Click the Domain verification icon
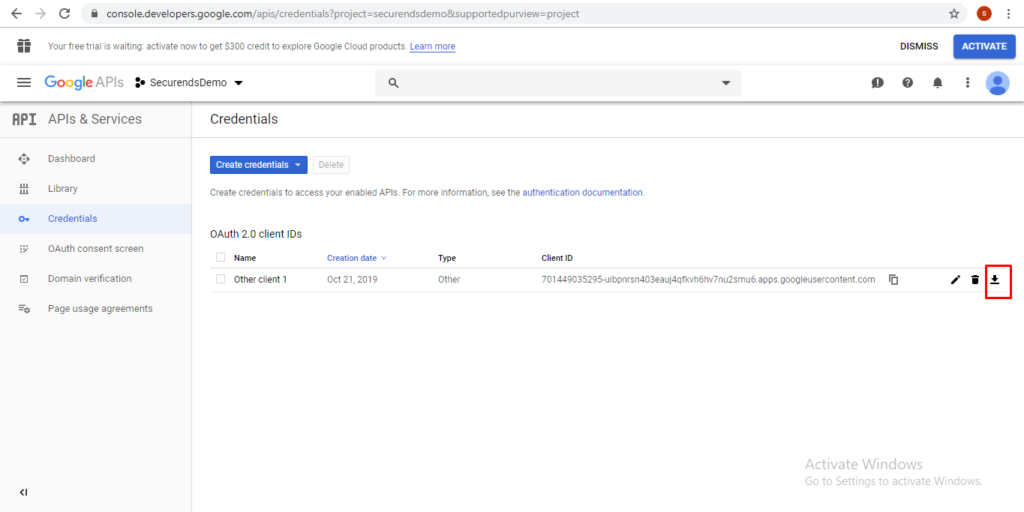 click(x=24, y=279)
